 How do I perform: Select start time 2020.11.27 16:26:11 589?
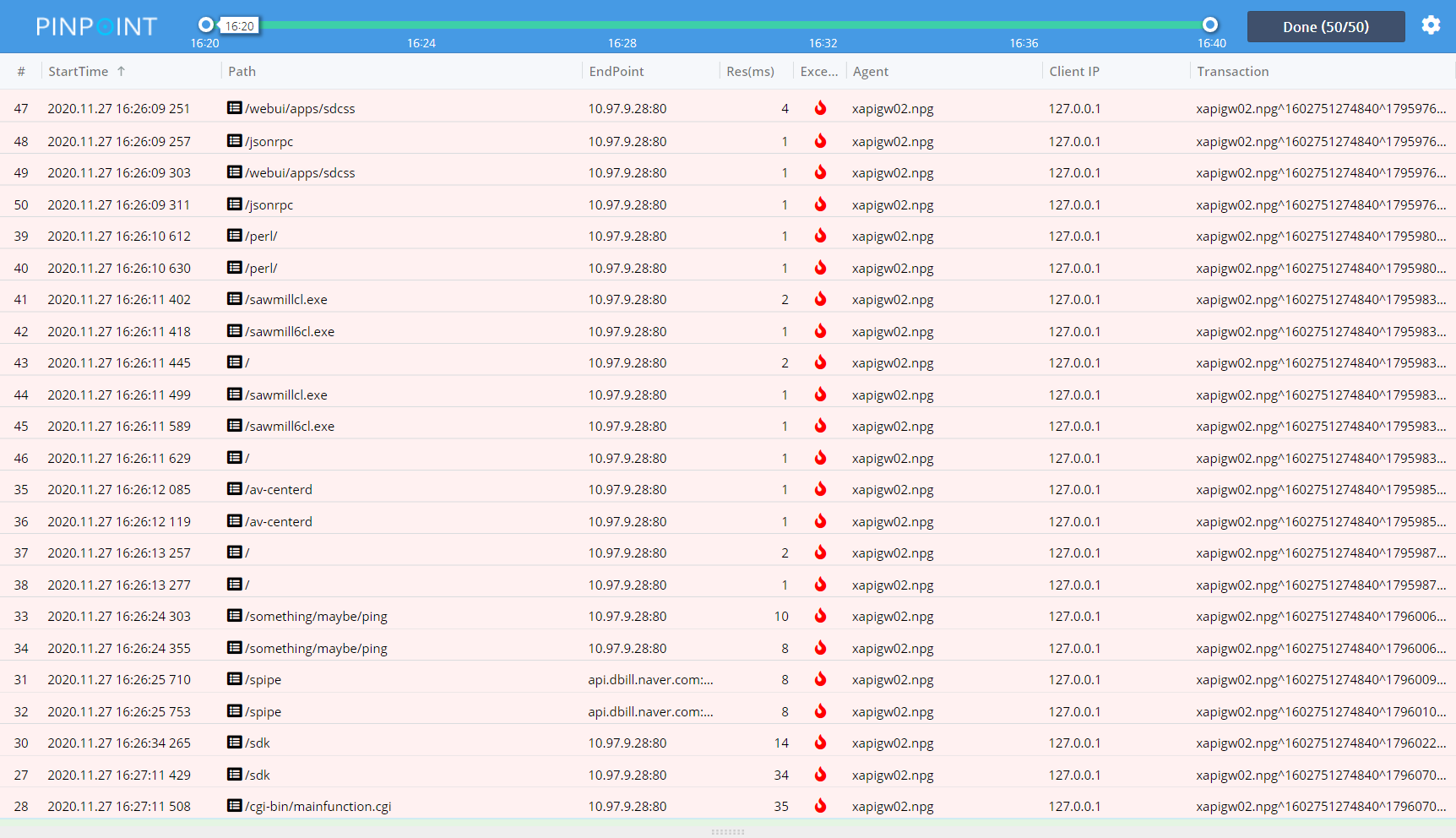coord(119,427)
